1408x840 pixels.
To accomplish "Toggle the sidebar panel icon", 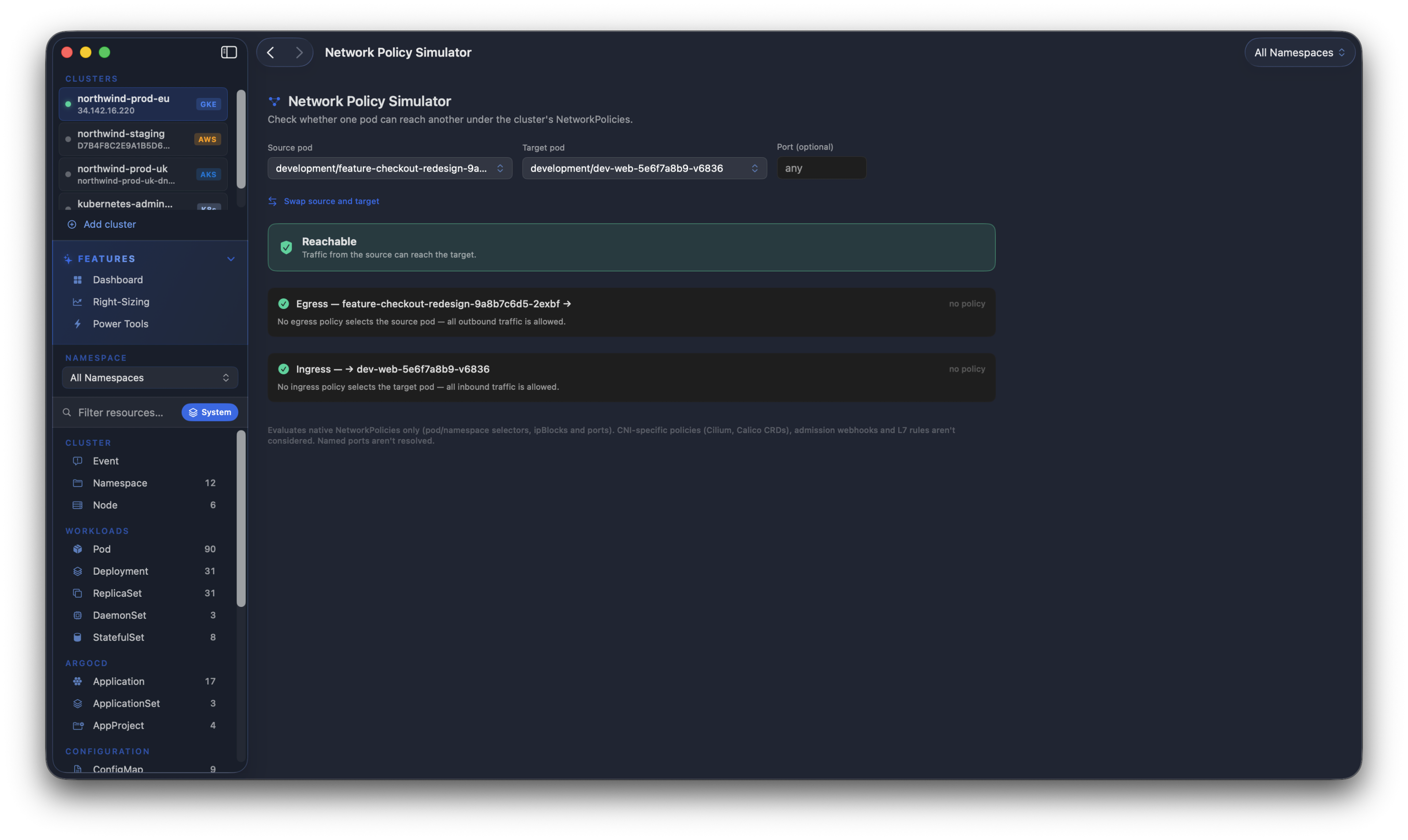I will tap(229, 52).
